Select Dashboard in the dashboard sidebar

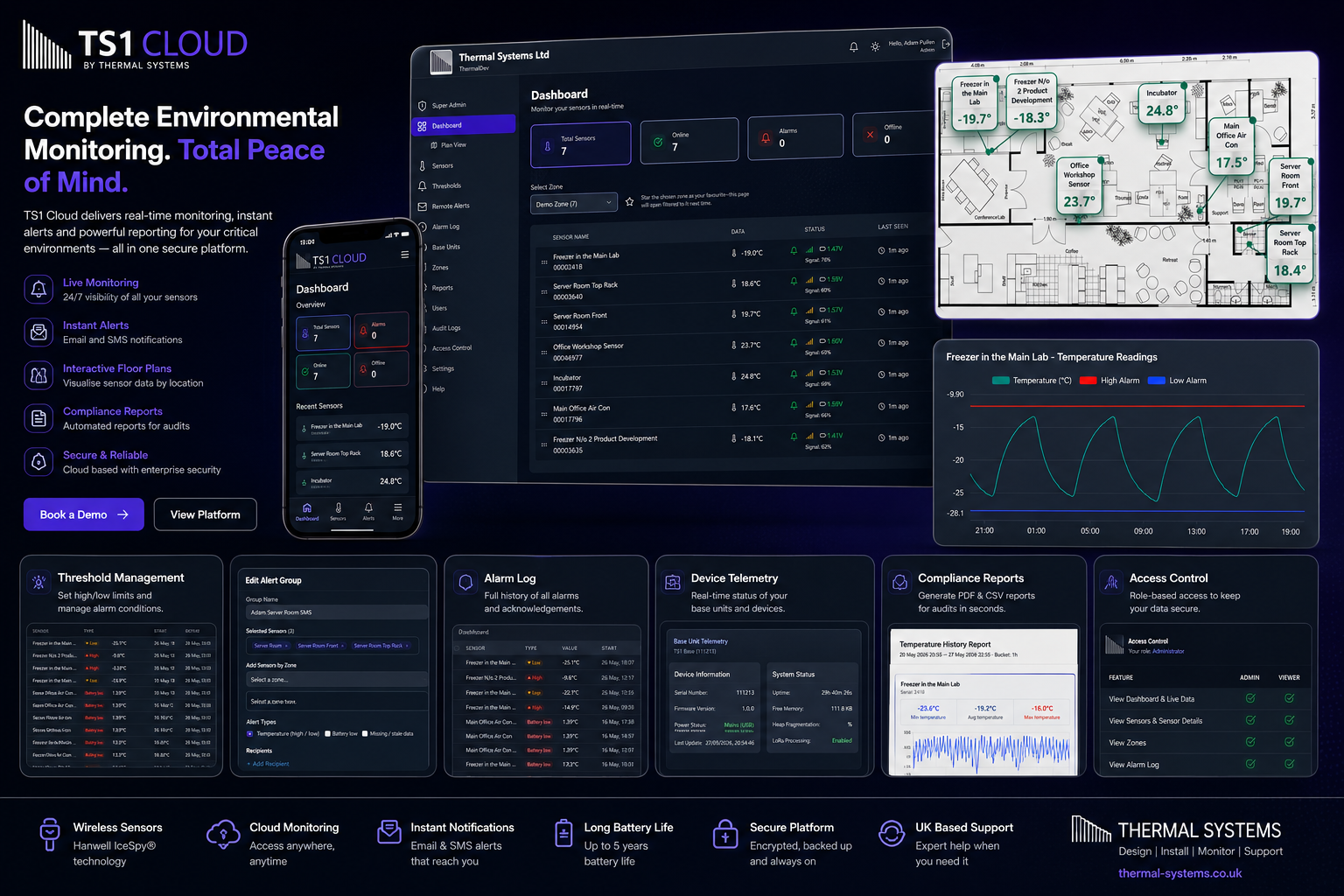pyautogui.click(x=464, y=125)
